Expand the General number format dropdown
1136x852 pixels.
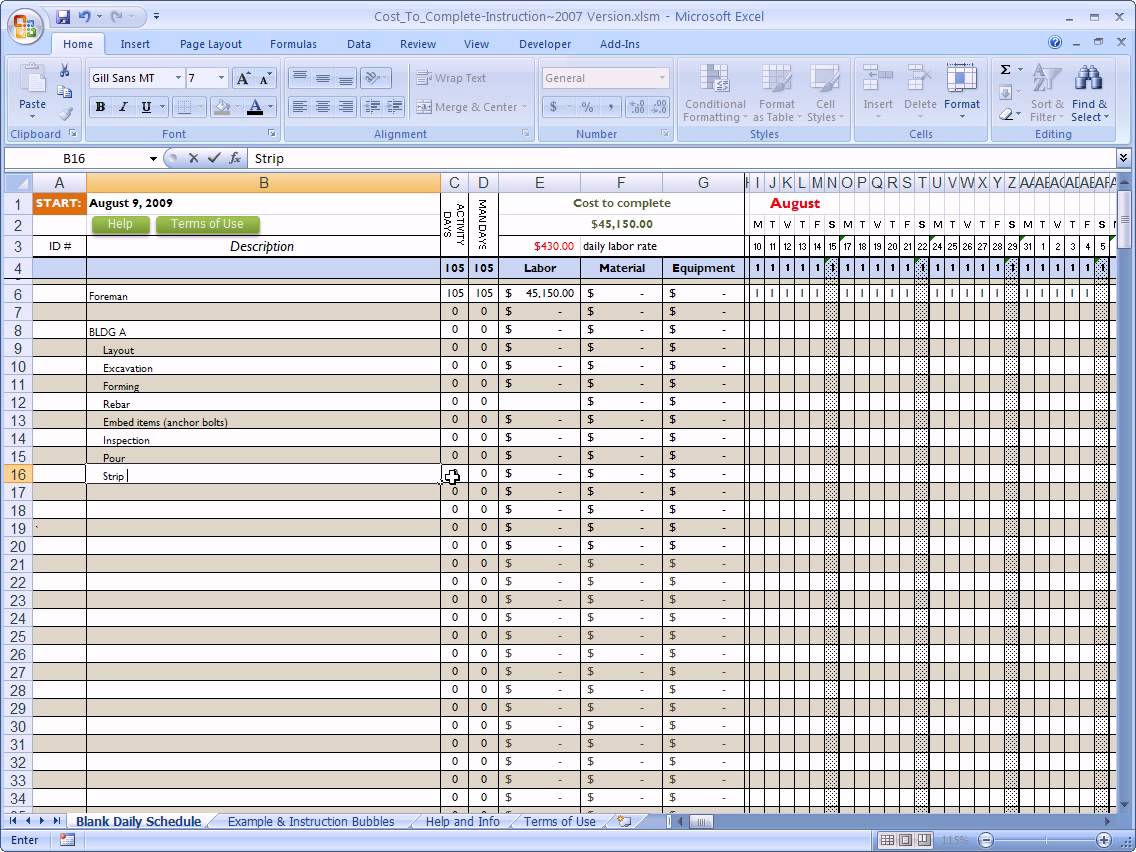pyautogui.click(x=662, y=78)
